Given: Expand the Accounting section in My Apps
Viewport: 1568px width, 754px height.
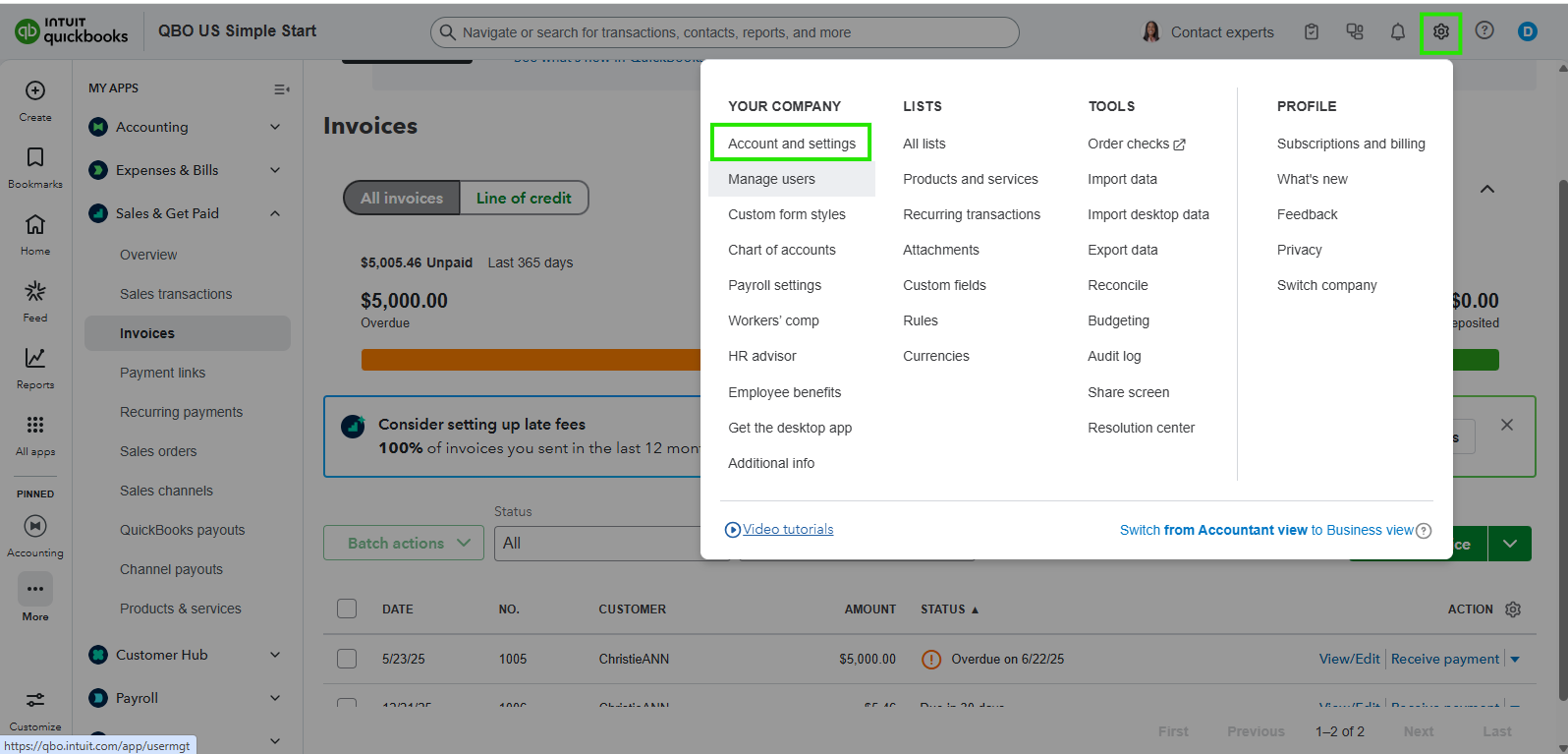Looking at the screenshot, I should [275, 127].
